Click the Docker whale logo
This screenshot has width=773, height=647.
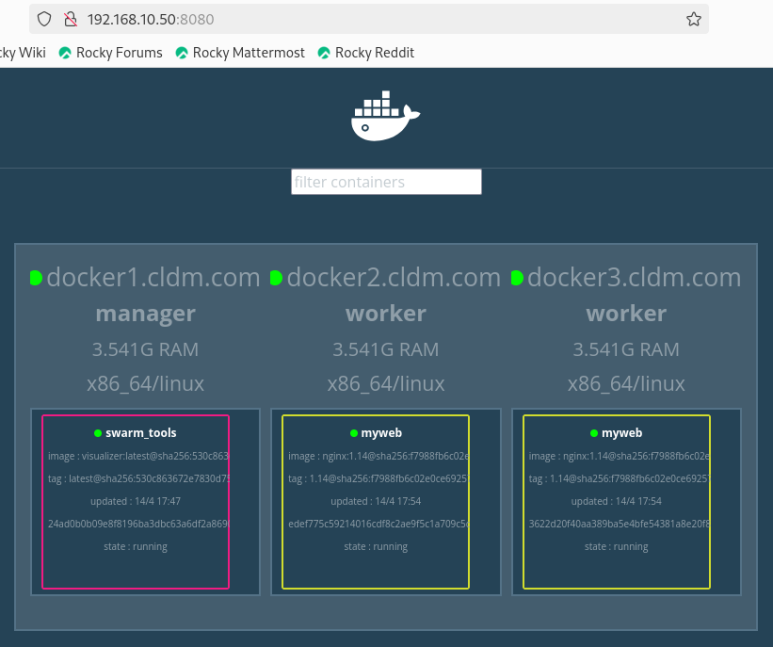tap(386, 116)
